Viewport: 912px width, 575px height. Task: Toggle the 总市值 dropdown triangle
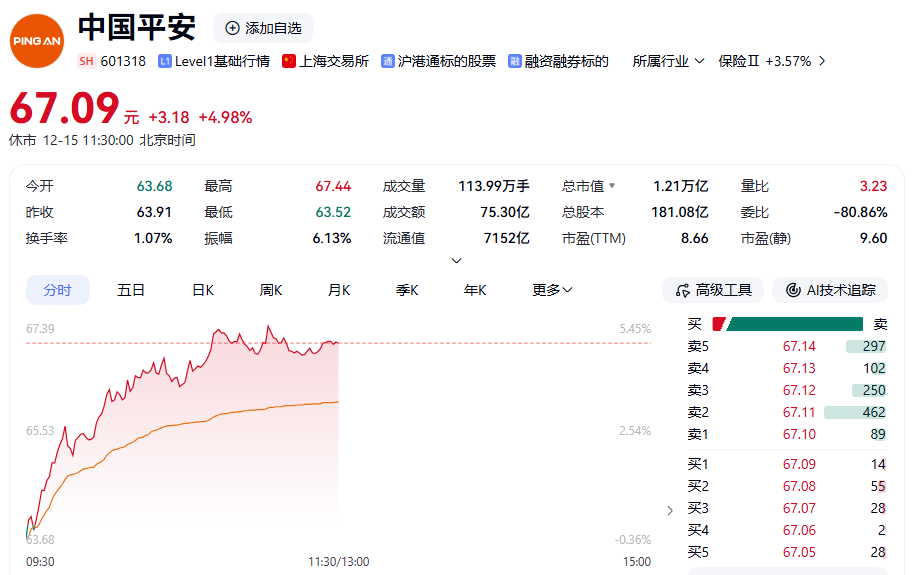[x=612, y=186]
